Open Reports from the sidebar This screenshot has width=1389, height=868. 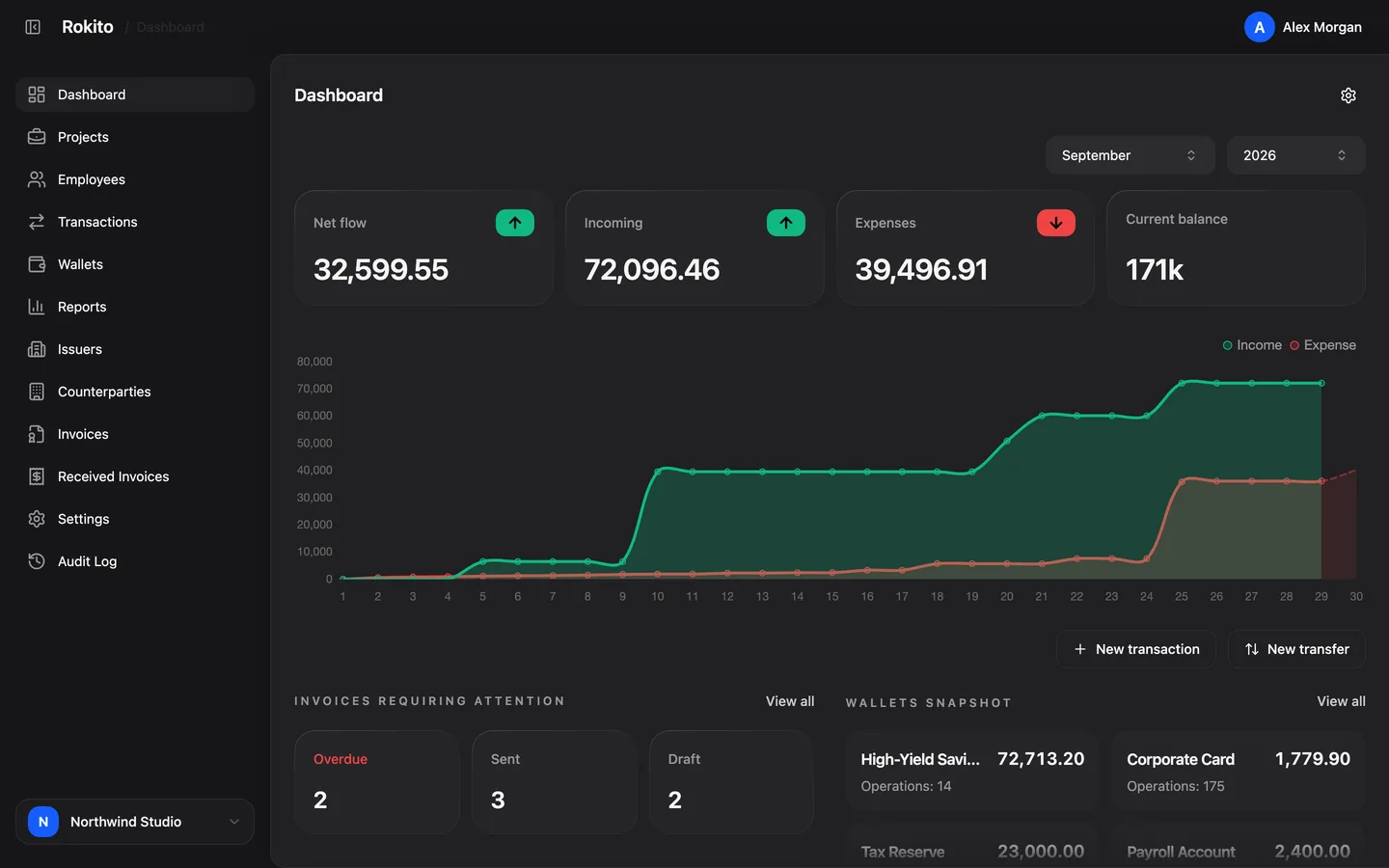coord(135,307)
